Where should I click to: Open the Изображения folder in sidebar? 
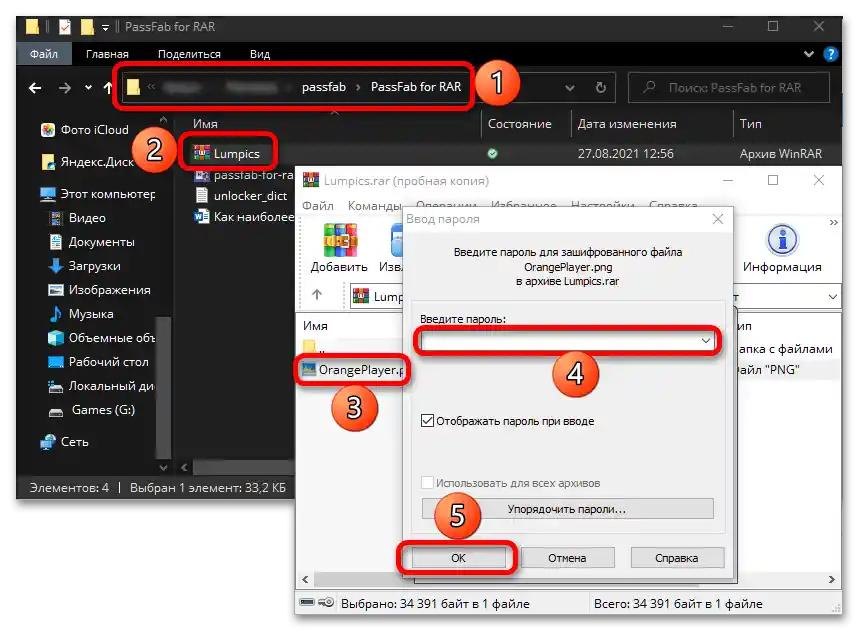[x=100, y=290]
